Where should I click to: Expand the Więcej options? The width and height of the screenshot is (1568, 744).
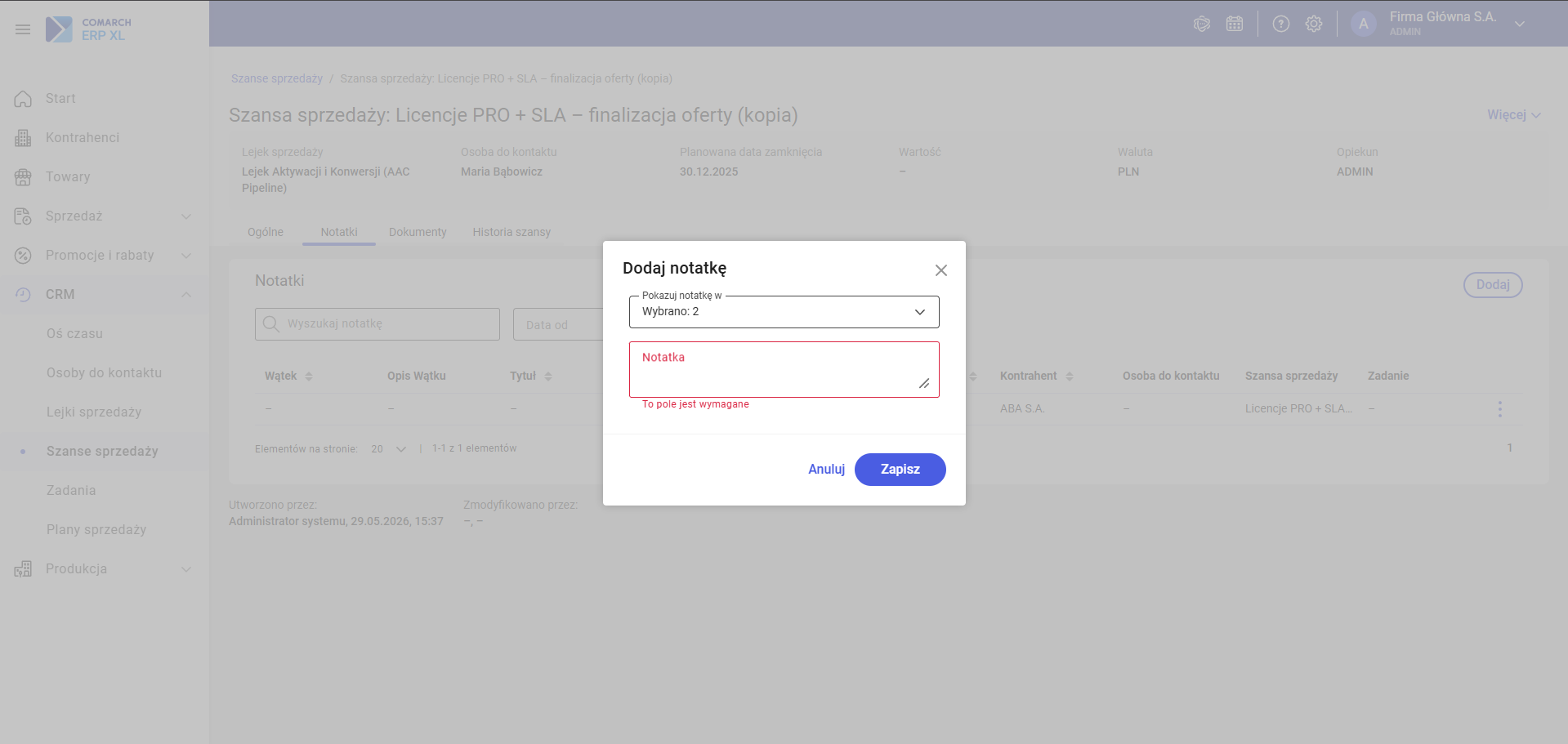1514,115
